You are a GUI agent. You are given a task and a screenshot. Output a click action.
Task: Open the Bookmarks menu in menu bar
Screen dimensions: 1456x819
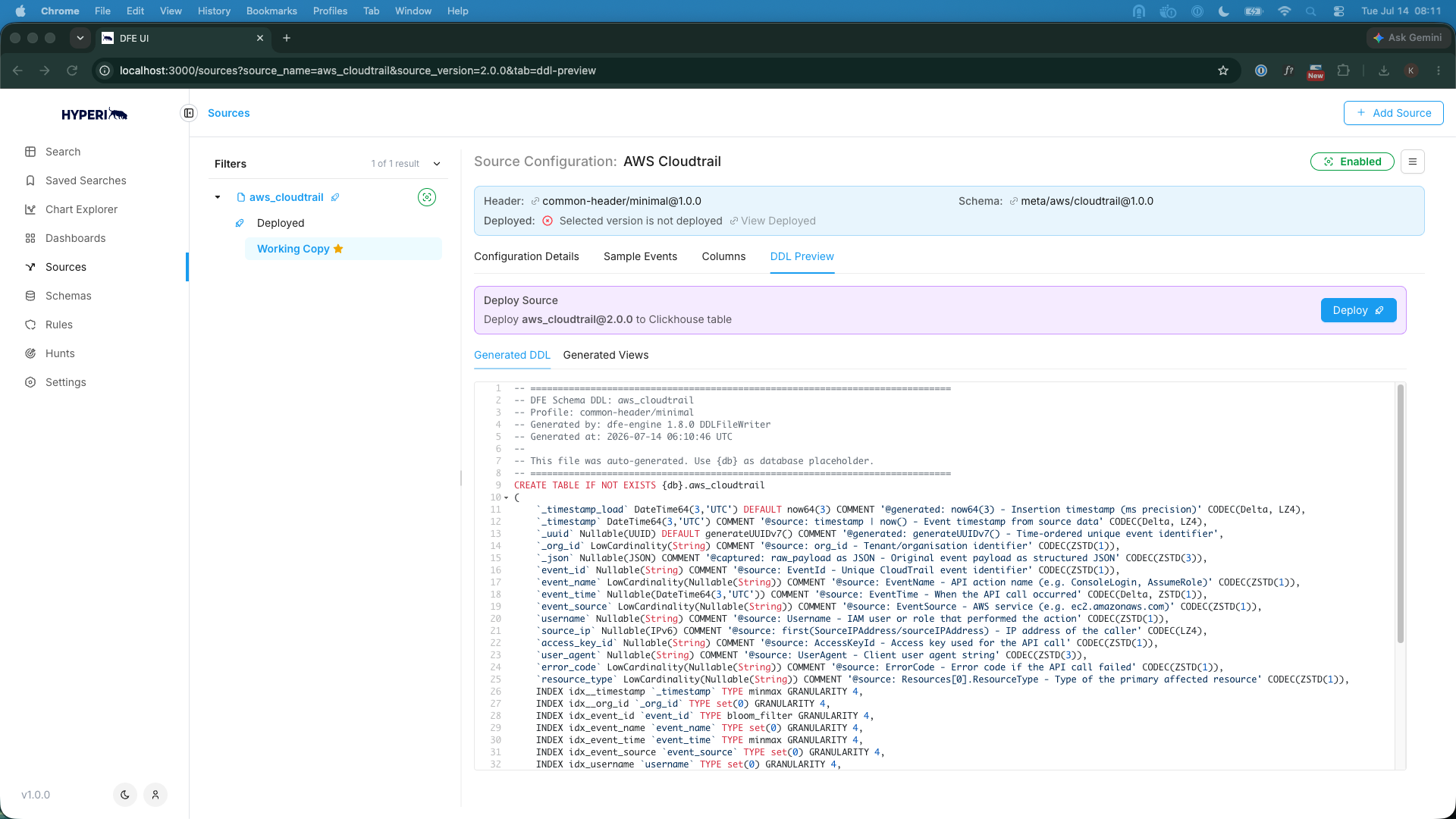271,11
